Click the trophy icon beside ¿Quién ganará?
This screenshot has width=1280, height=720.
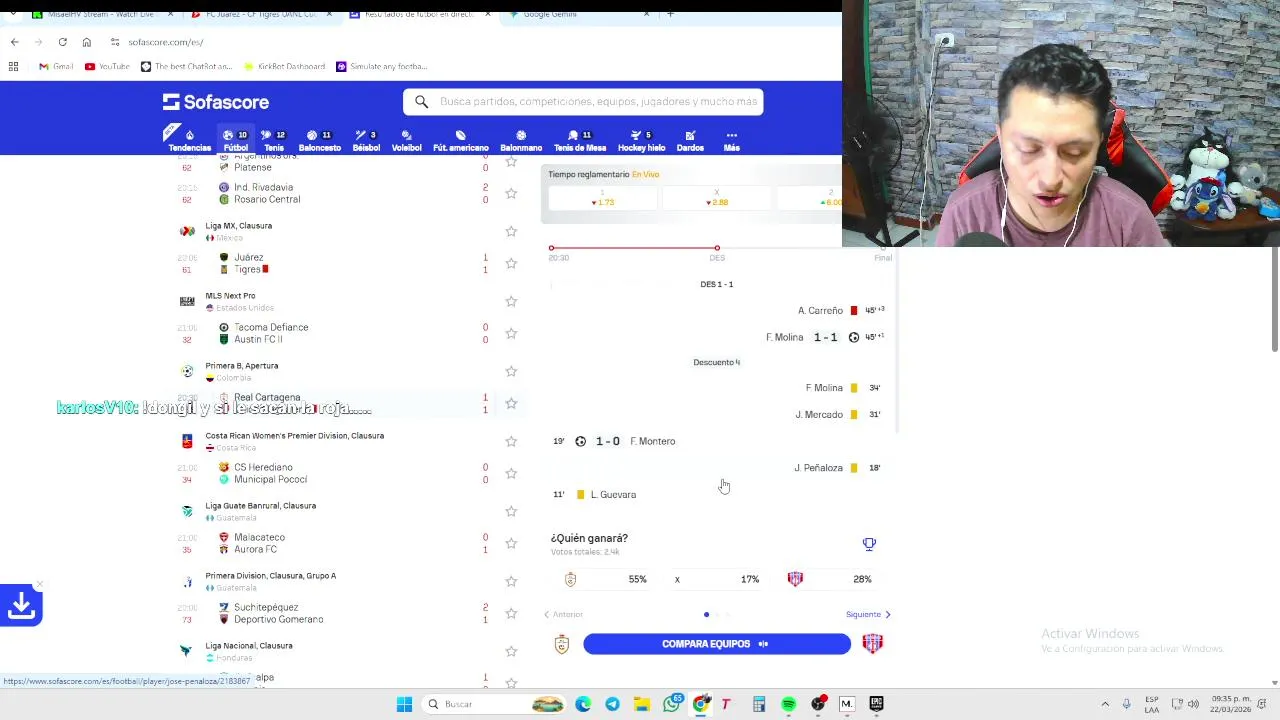point(869,544)
